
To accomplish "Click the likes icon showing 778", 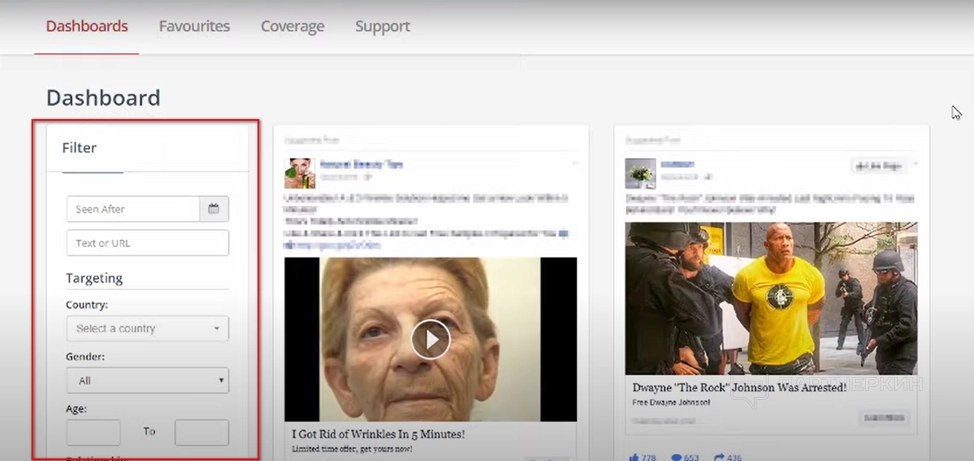I will point(634,458).
